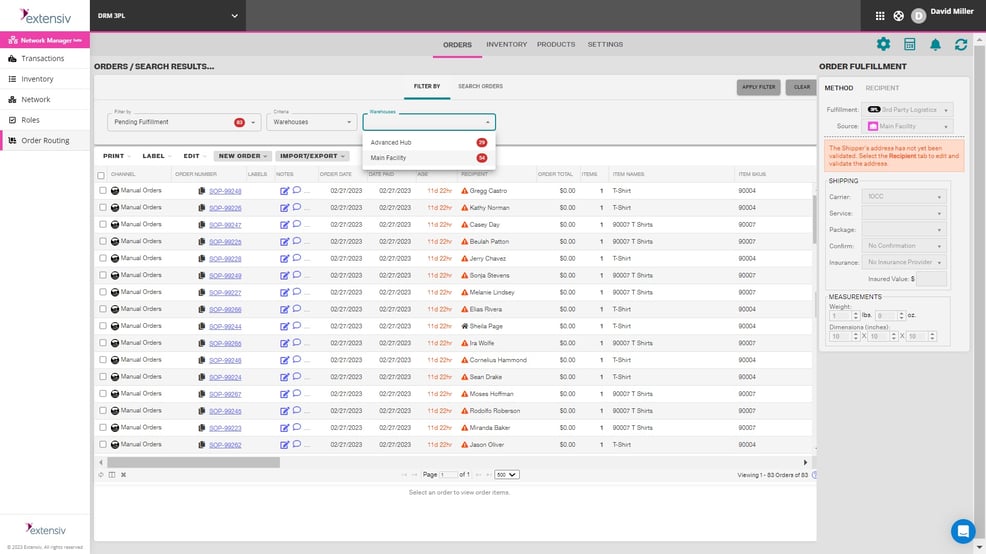Open David Miller user avatar
This screenshot has width=986, height=554.
(x=918, y=16)
